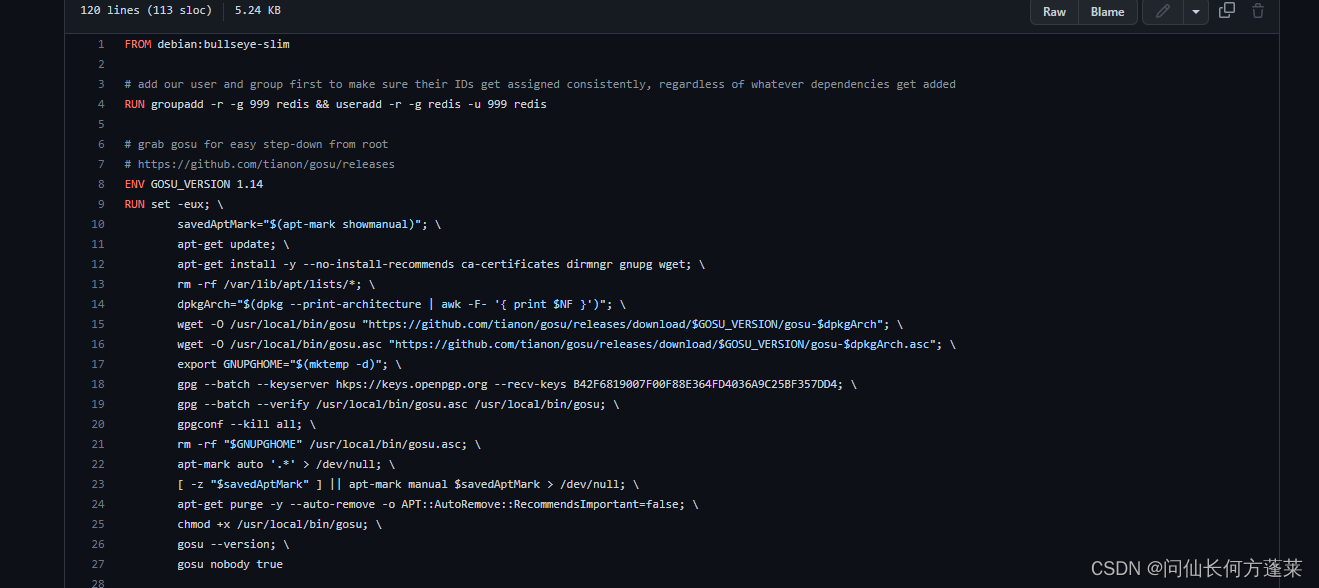Click the 'dpkgArch=' assignment line

pos(401,304)
